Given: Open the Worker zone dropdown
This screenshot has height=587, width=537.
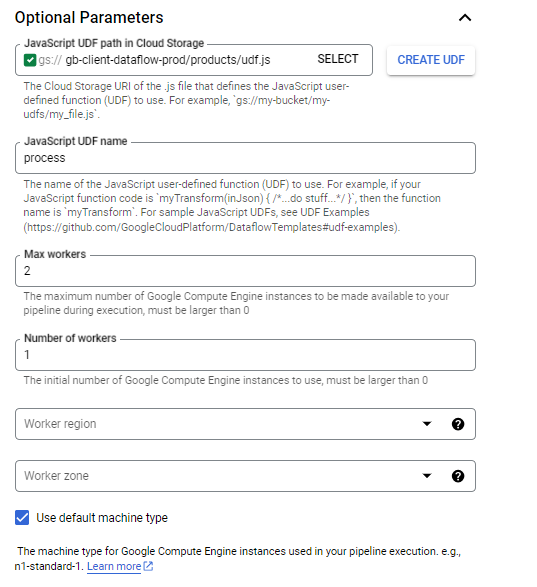Looking at the screenshot, I should point(245,476).
